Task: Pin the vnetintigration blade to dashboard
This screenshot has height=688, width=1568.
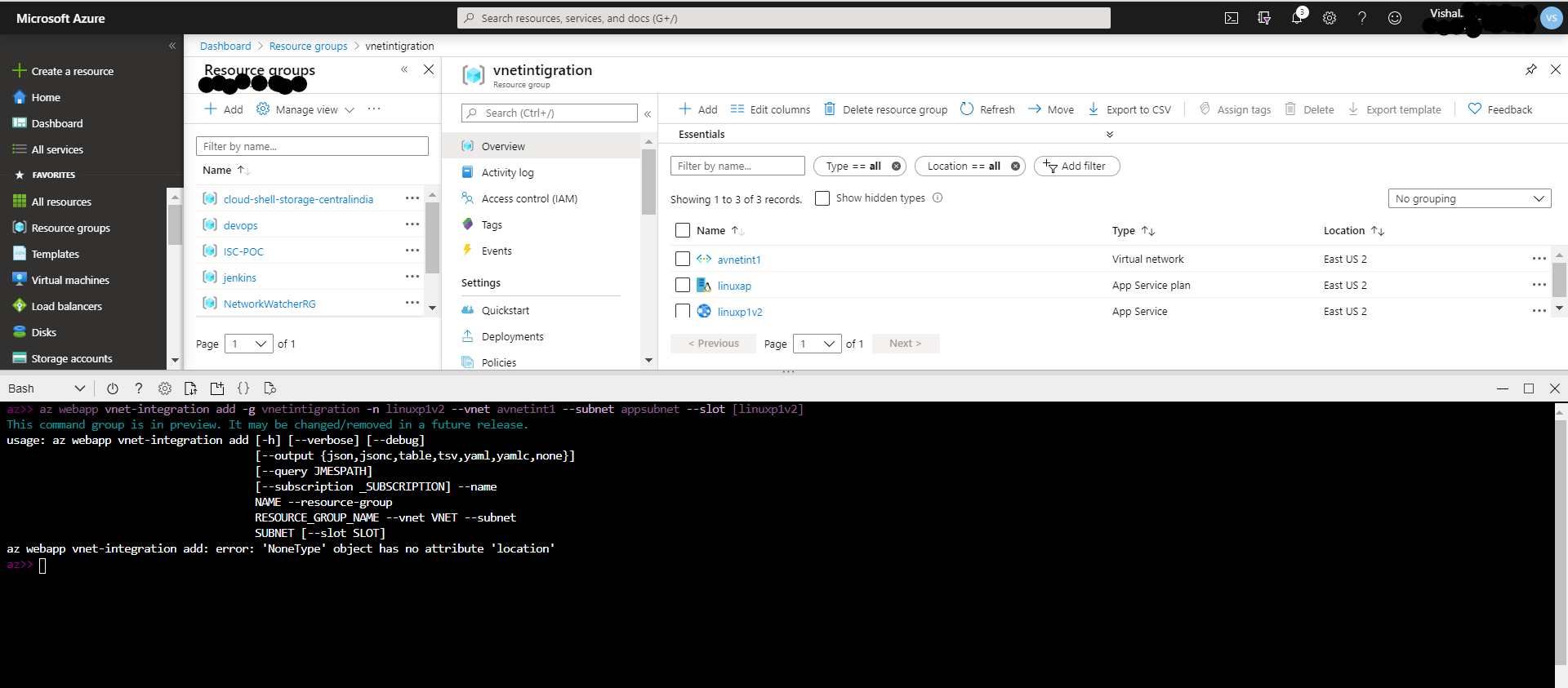Action: [x=1531, y=69]
